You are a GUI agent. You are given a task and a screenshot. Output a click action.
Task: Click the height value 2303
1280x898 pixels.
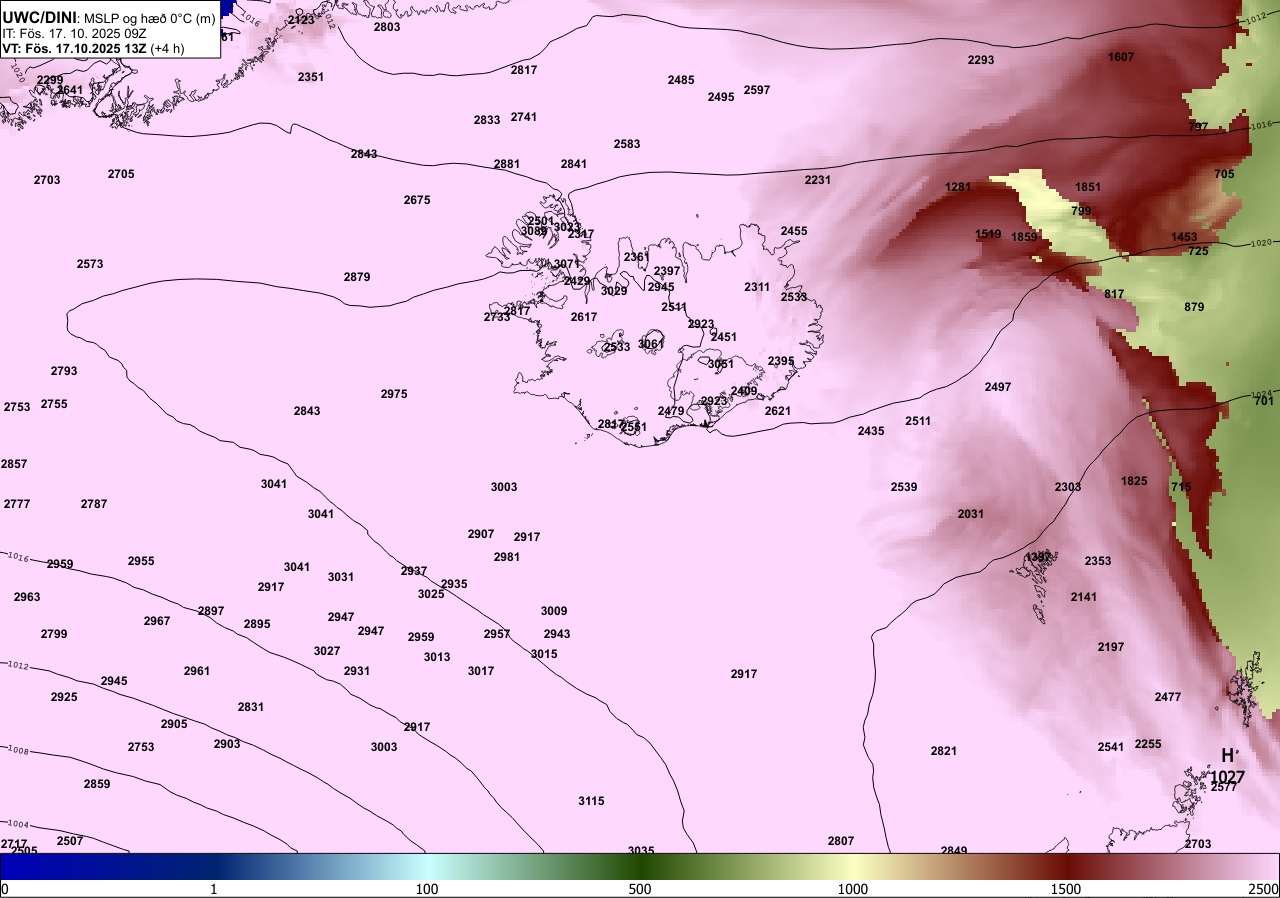coord(1067,487)
